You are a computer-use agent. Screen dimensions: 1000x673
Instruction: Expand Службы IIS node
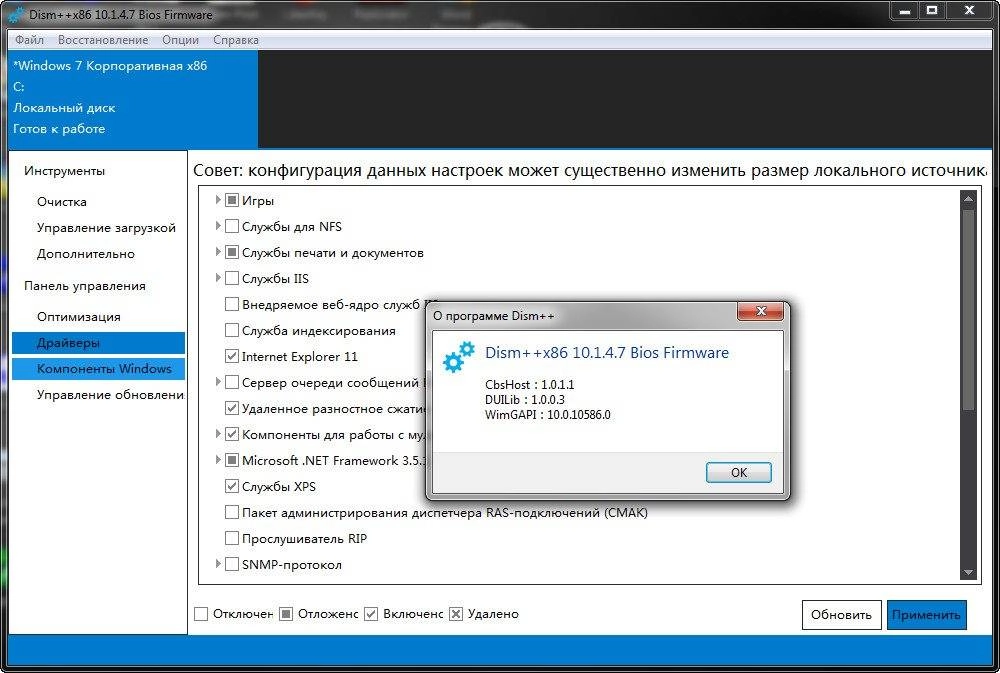pos(217,277)
